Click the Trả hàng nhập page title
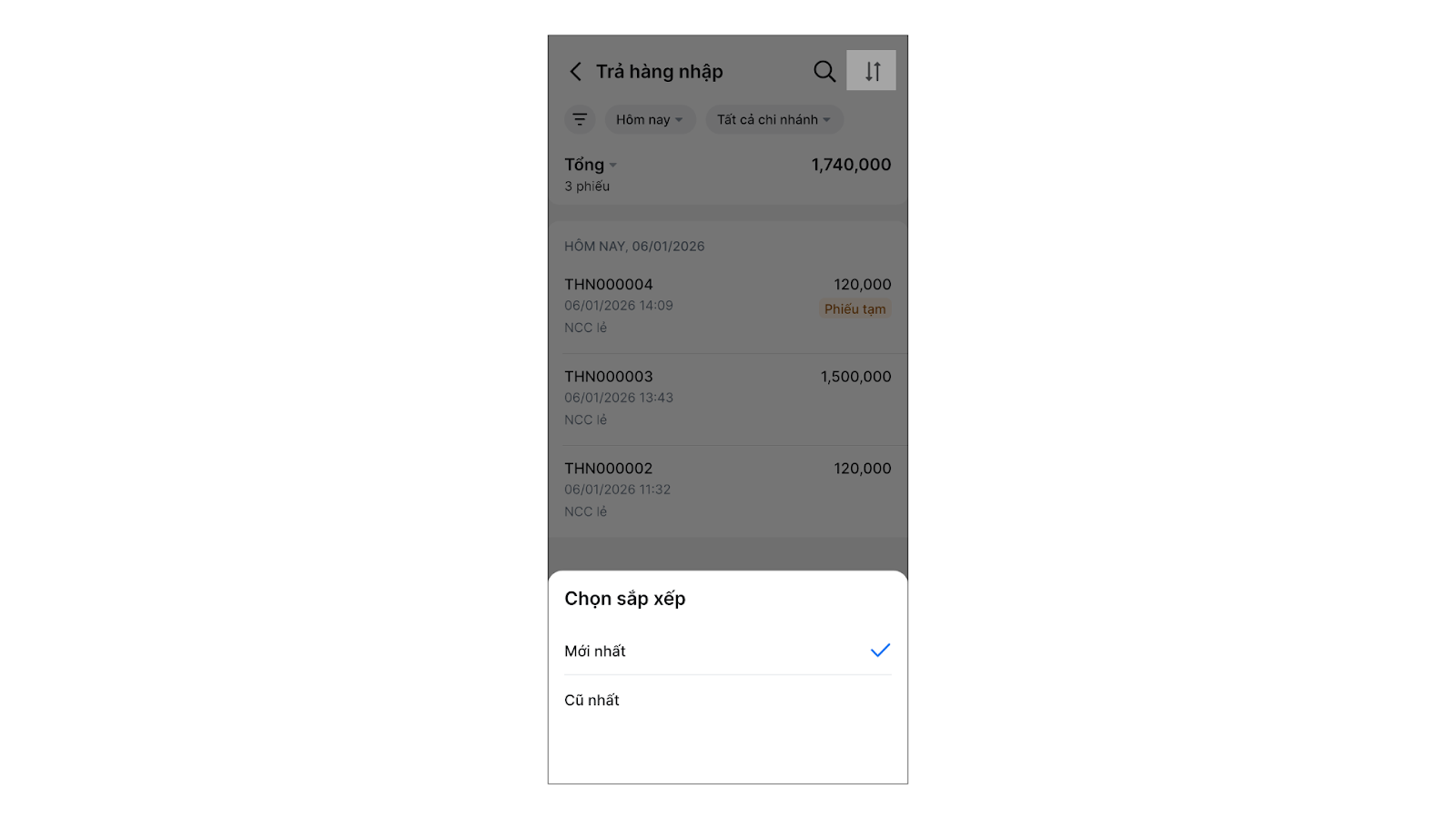 [x=660, y=72]
